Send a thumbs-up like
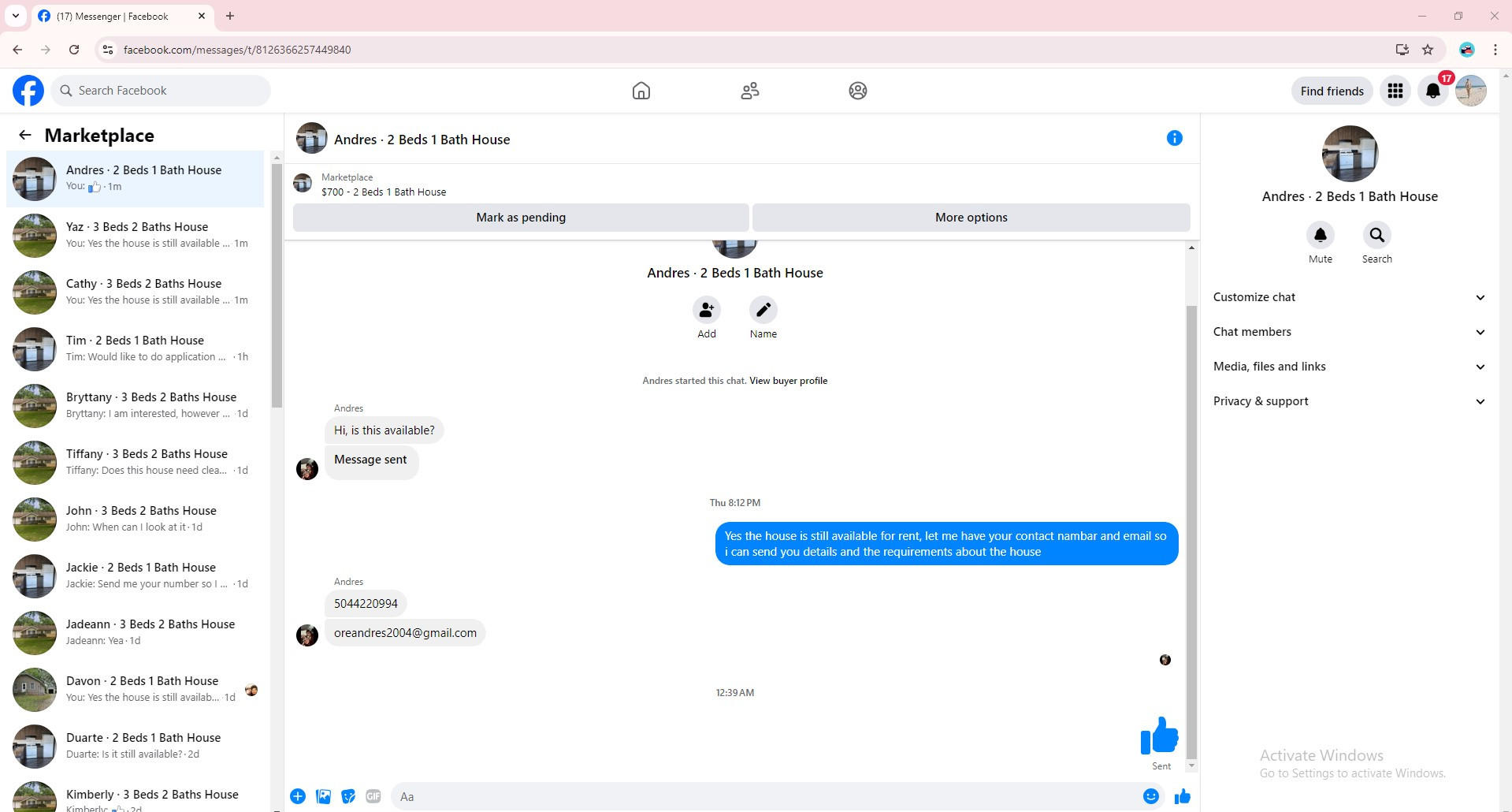 (x=1182, y=796)
